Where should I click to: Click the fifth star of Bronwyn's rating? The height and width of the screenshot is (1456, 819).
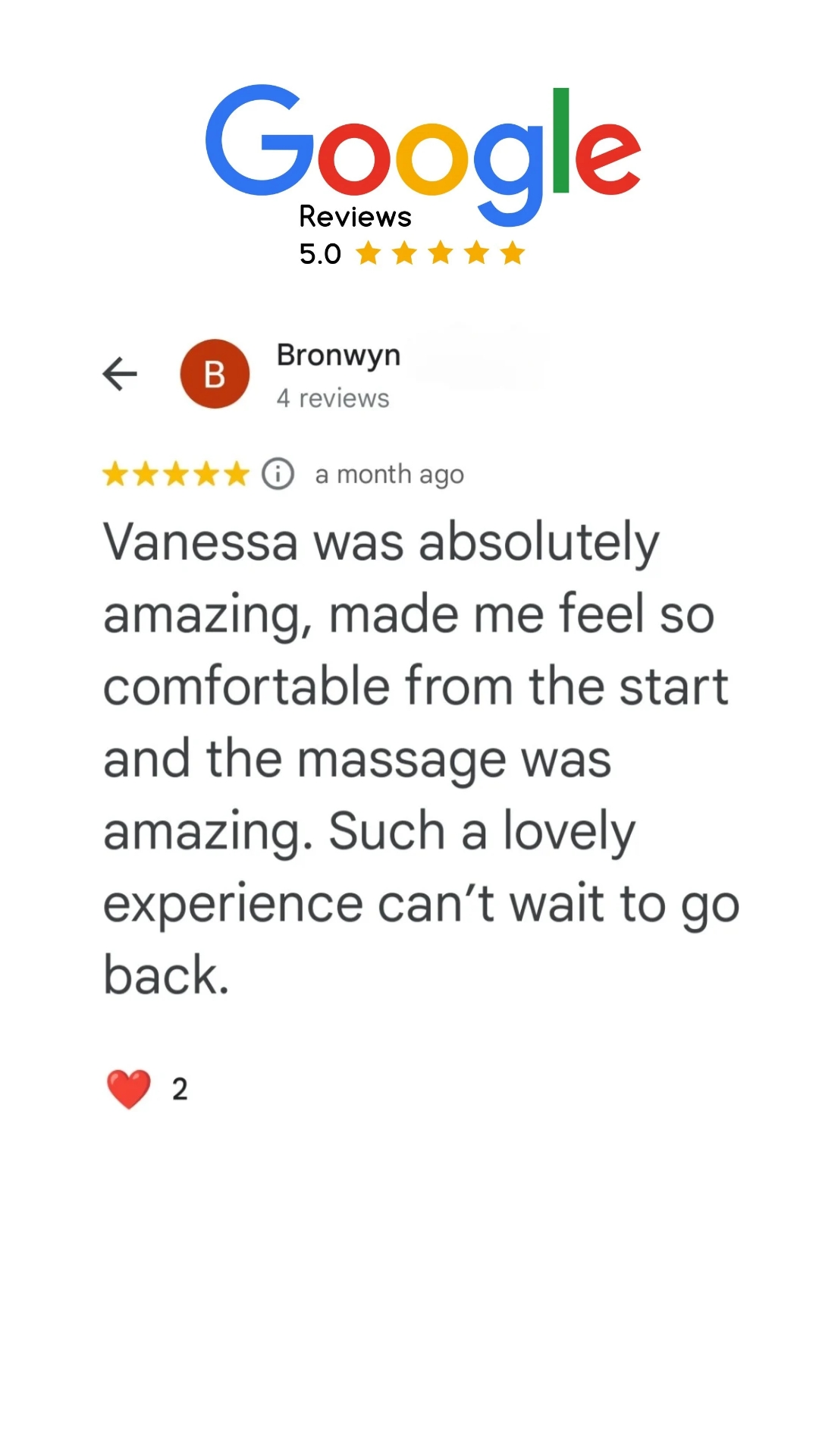click(237, 474)
